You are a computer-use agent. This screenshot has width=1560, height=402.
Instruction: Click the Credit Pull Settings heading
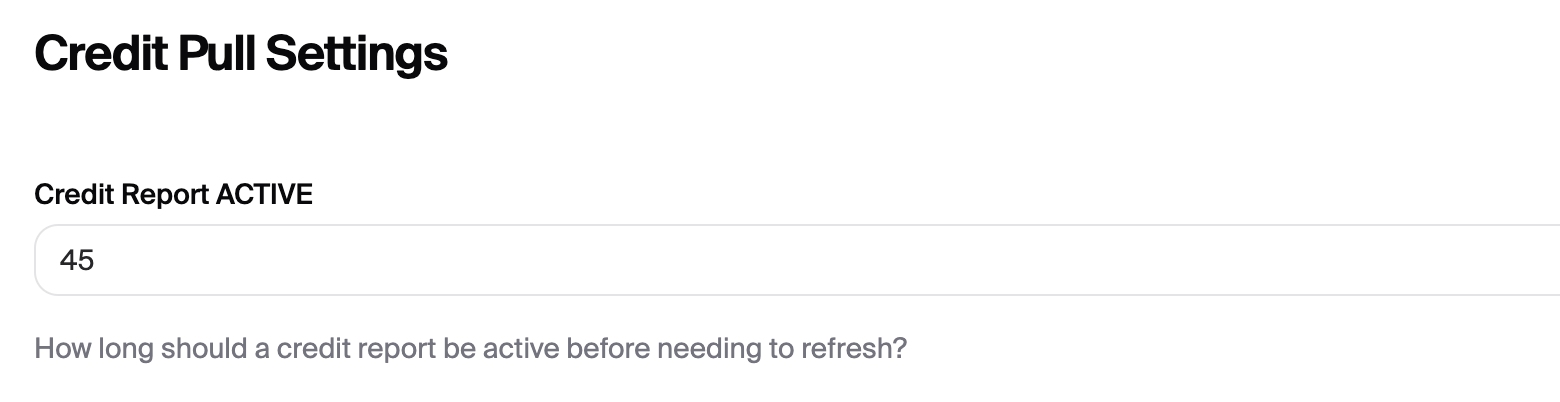(x=241, y=54)
